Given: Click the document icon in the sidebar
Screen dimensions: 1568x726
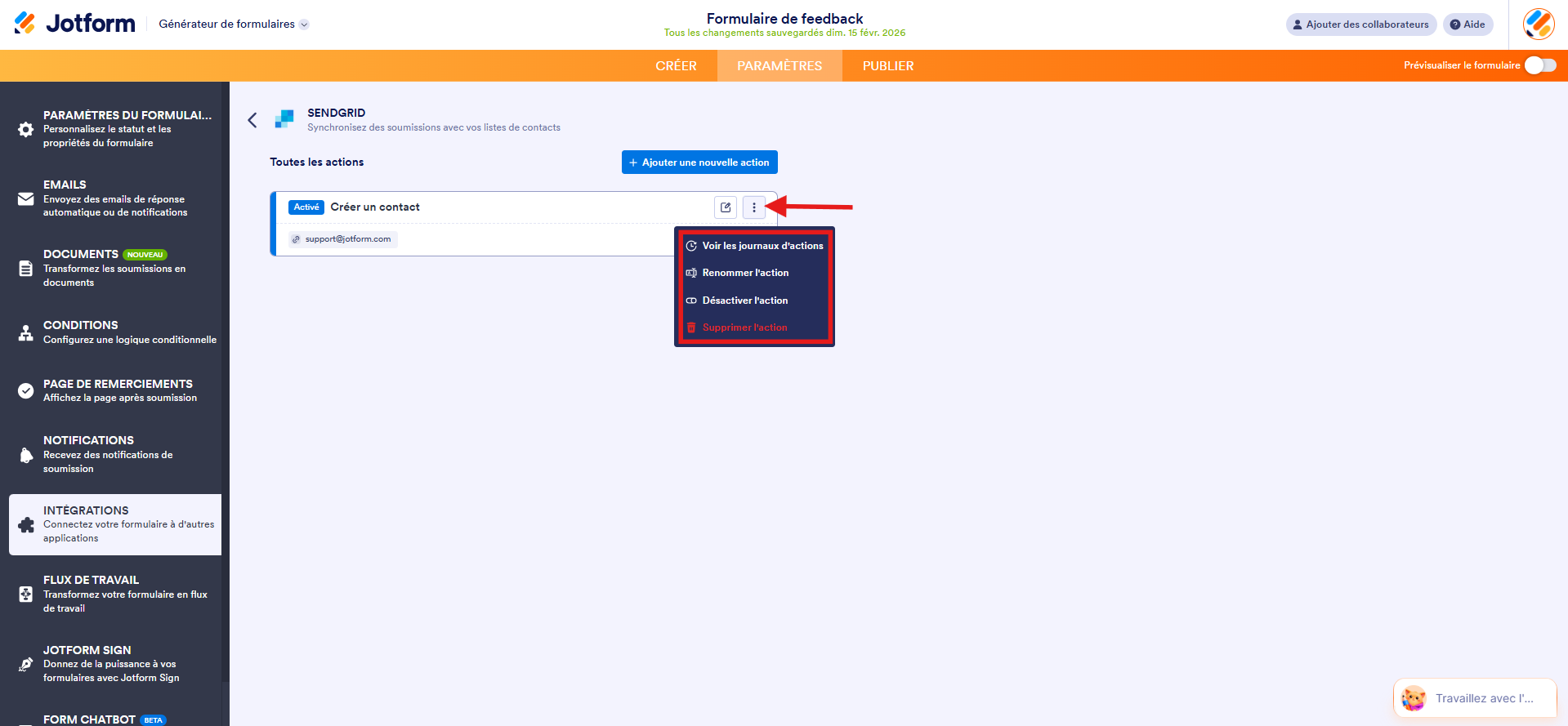Looking at the screenshot, I should [x=26, y=269].
